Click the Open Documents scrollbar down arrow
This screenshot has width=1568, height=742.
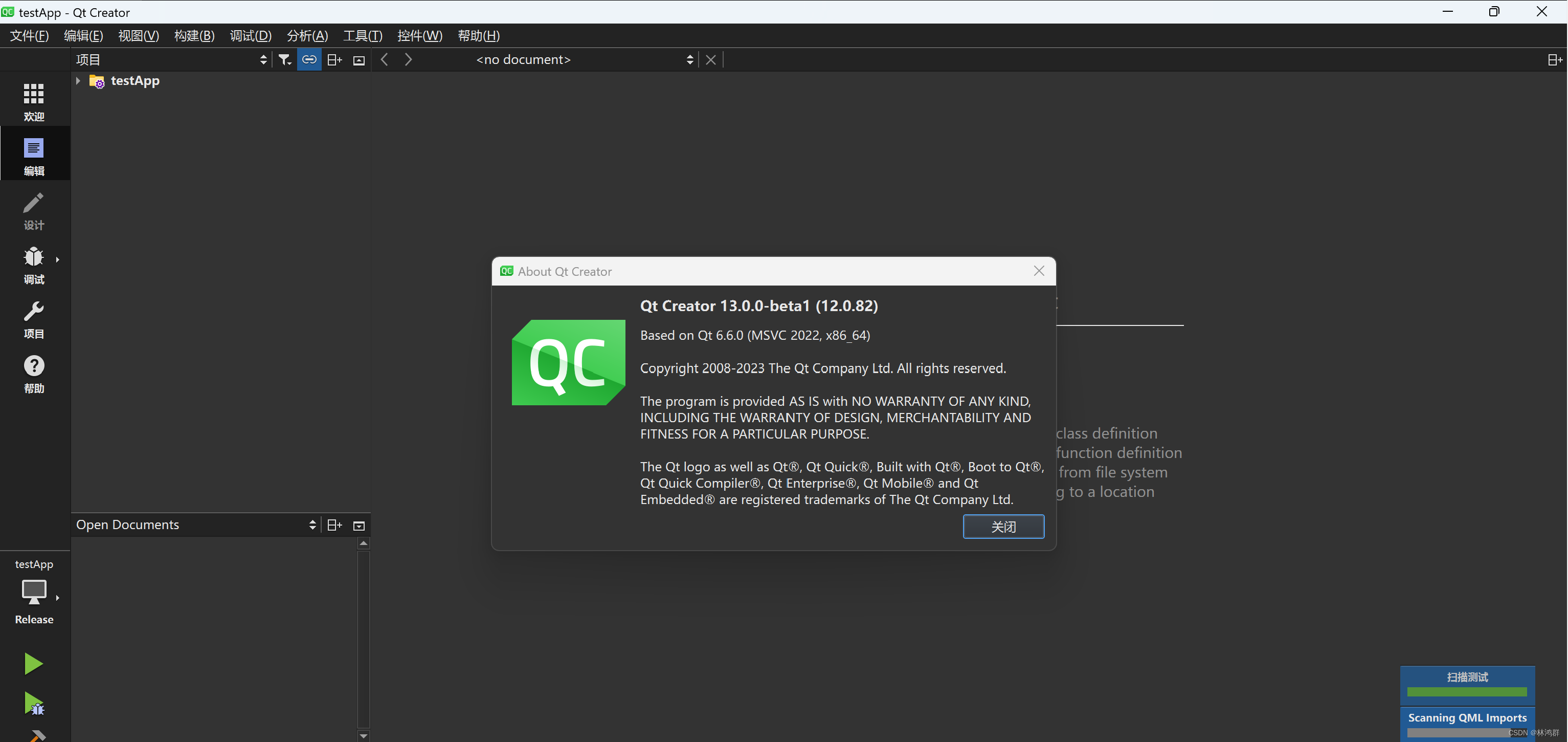[x=364, y=735]
